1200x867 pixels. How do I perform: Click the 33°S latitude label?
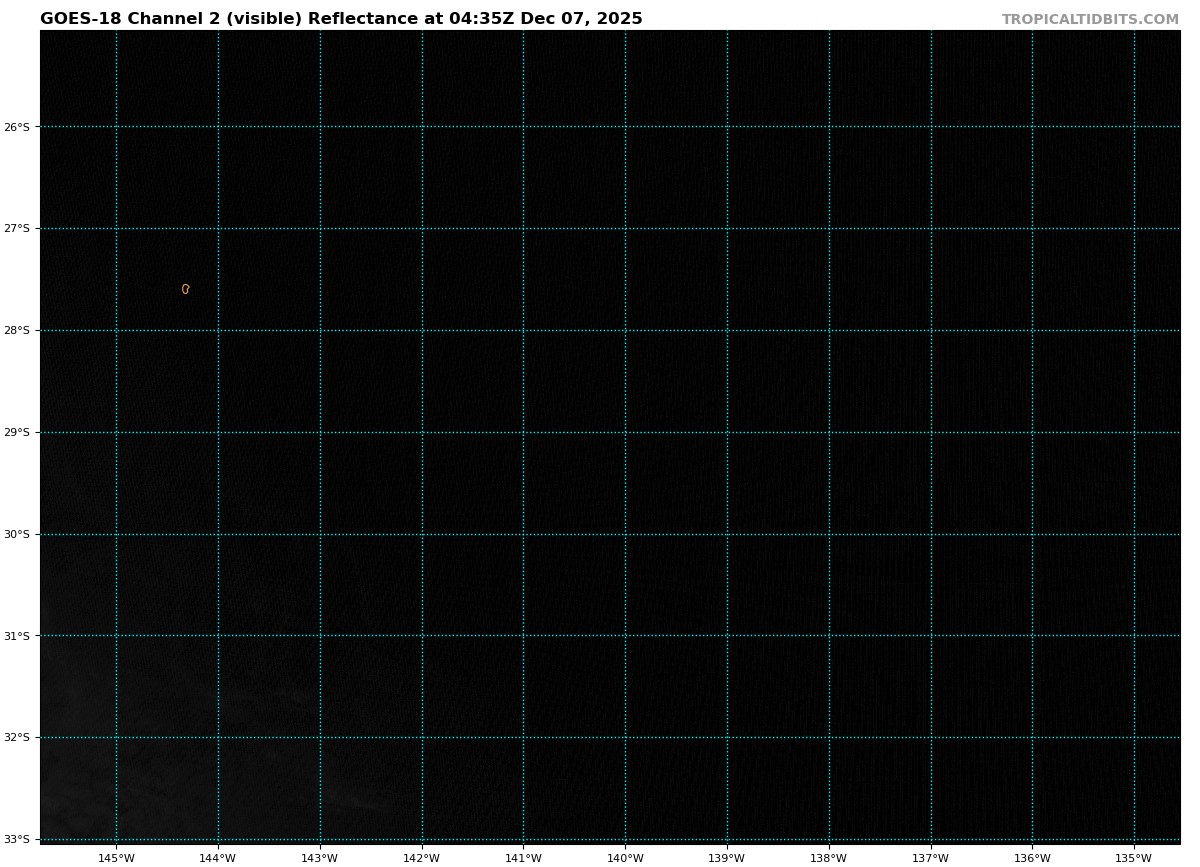[17, 840]
